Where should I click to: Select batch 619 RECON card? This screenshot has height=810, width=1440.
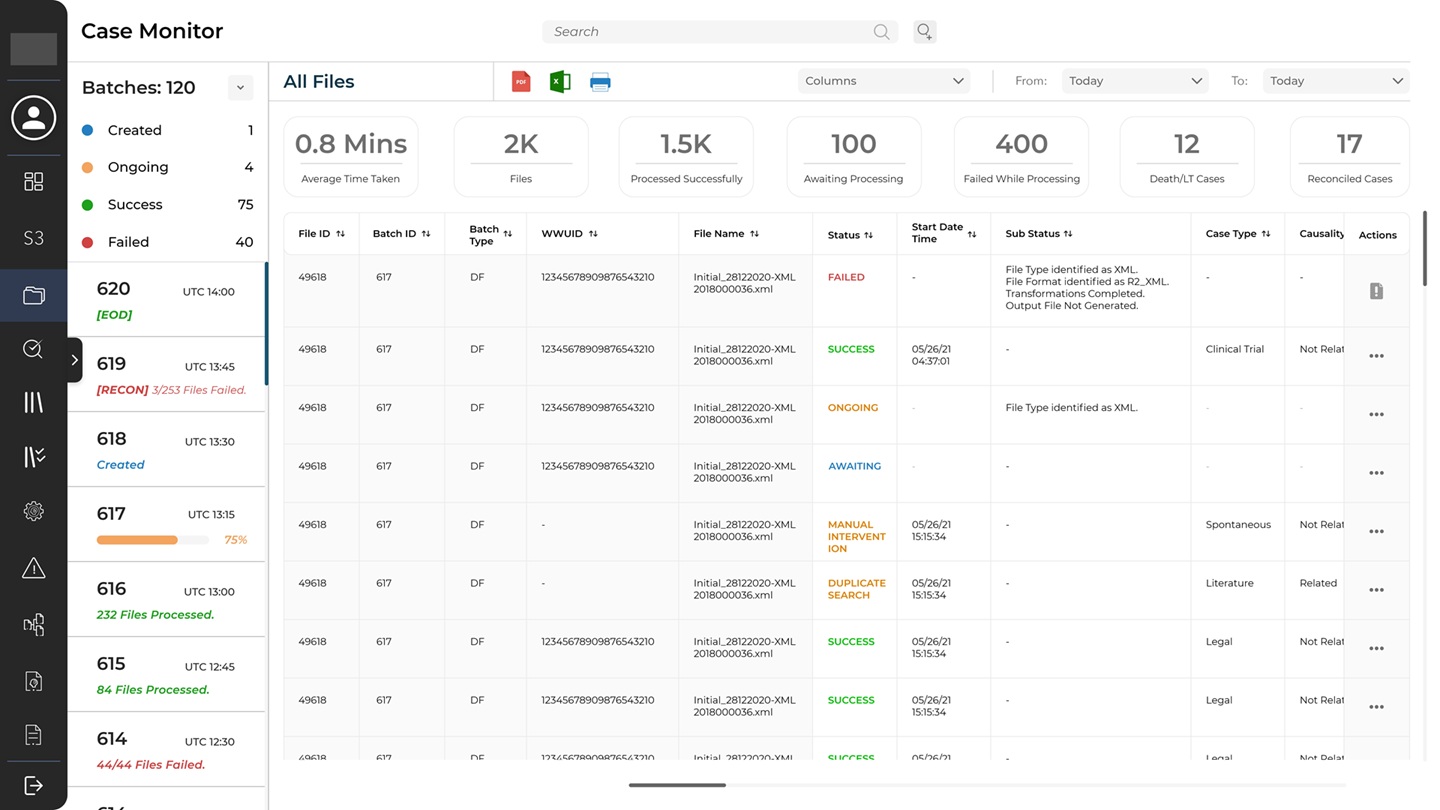[x=166, y=374]
